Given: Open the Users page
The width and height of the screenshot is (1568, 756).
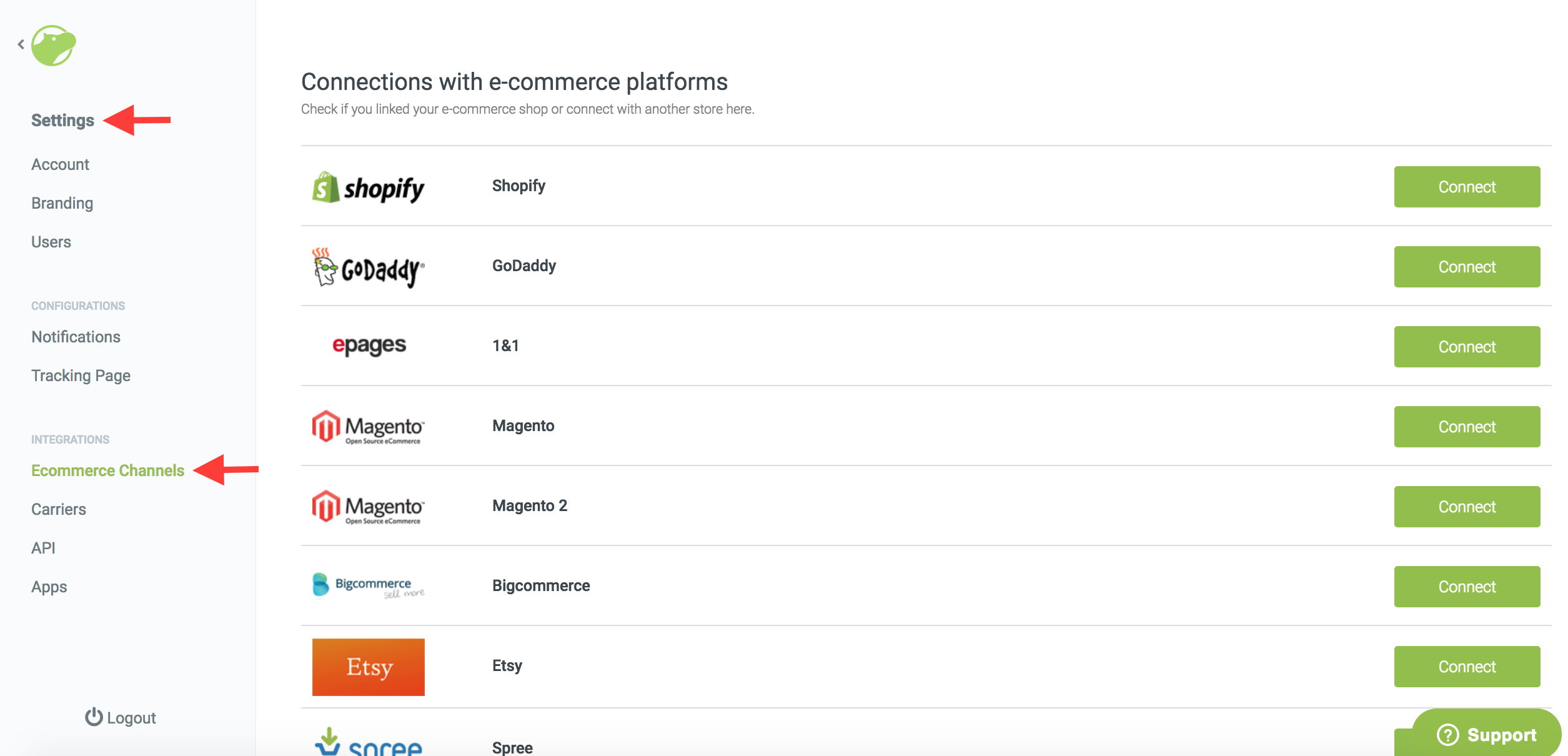Looking at the screenshot, I should click(x=51, y=242).
